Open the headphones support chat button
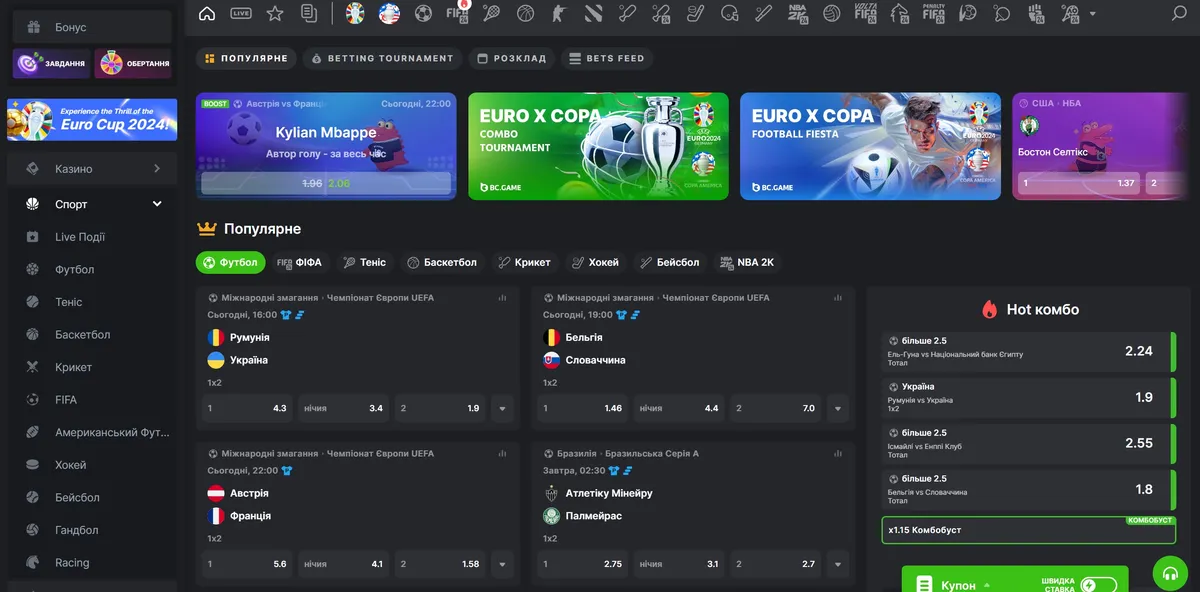 pyautogui.click(x=1169, y=573)
